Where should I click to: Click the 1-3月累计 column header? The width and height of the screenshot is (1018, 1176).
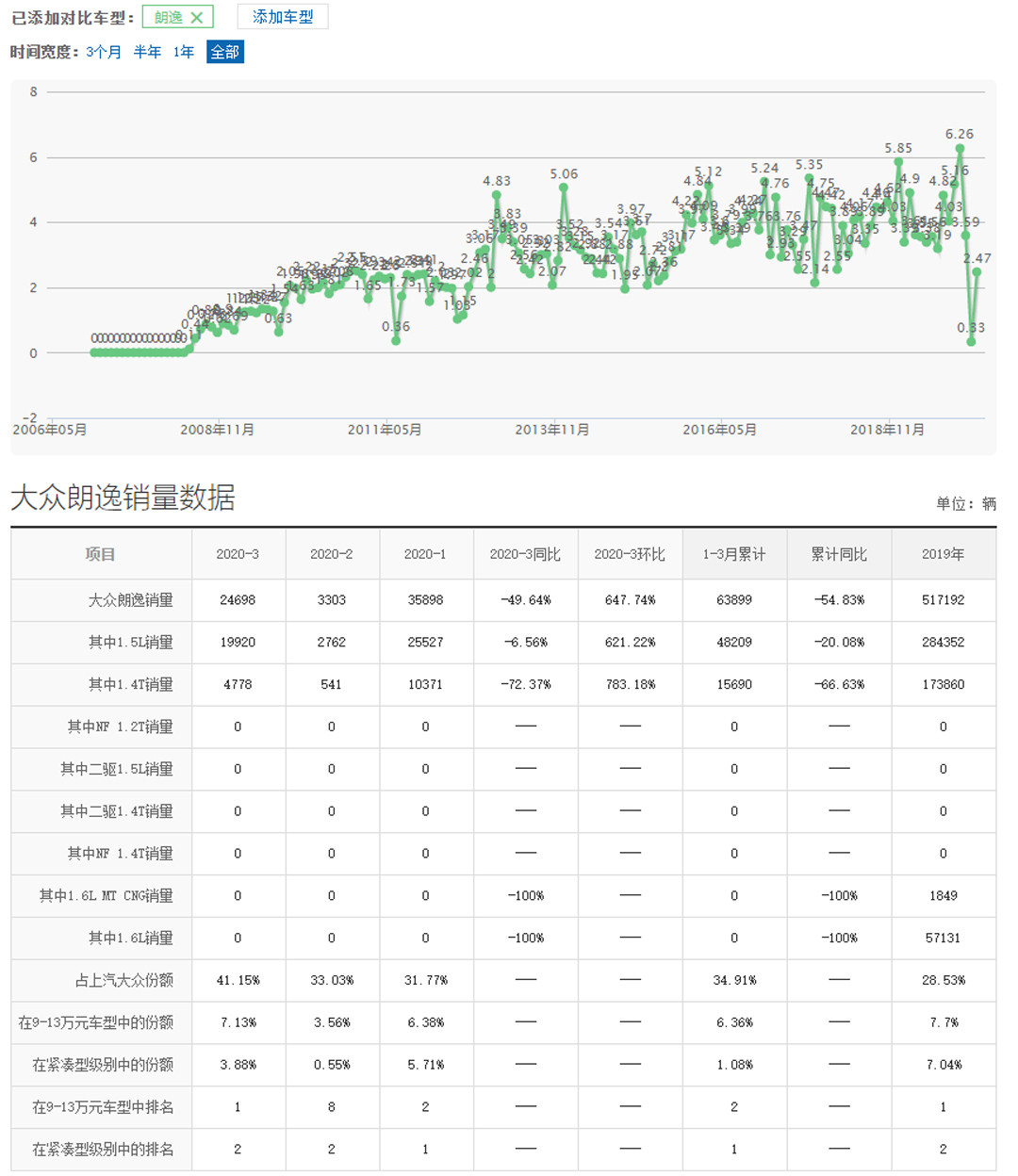pos(733,554)
